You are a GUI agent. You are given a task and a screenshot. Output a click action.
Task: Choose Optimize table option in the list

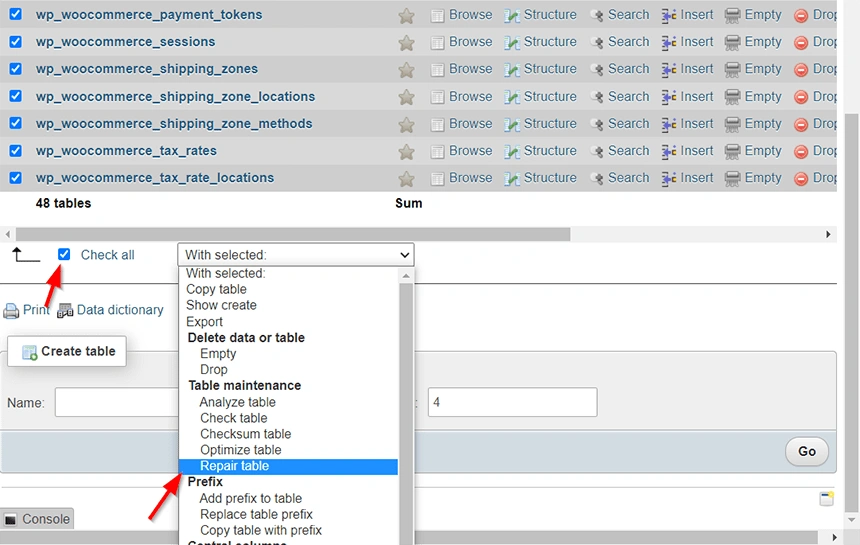(x=240, y=450)
